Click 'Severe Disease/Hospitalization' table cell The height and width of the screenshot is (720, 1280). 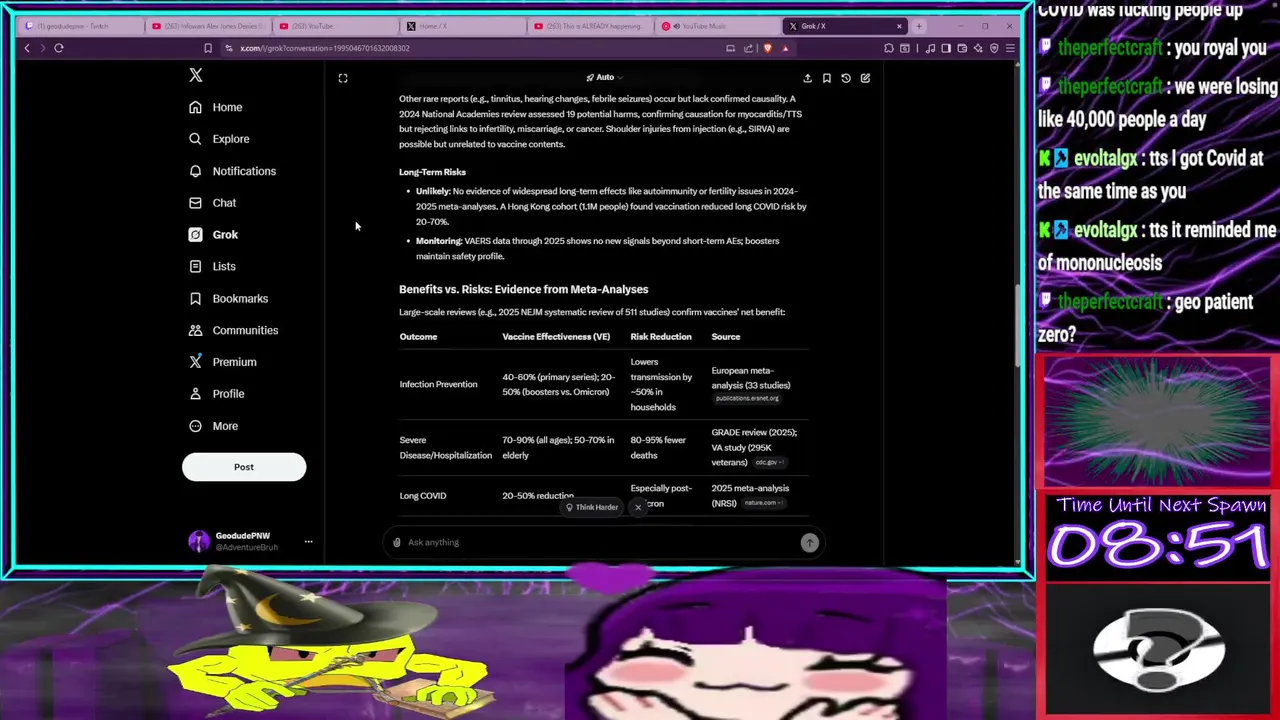pos(445,447)
